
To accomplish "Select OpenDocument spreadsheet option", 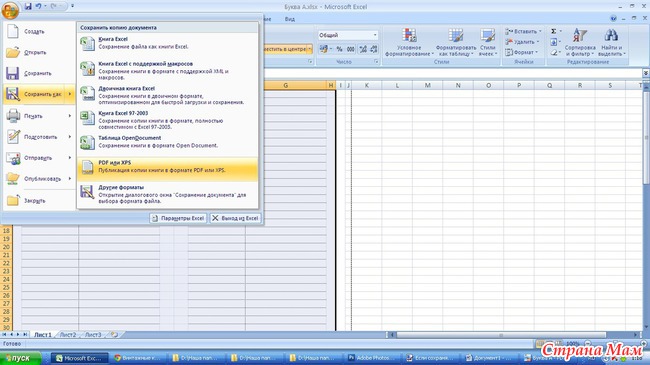I will 167,142.
